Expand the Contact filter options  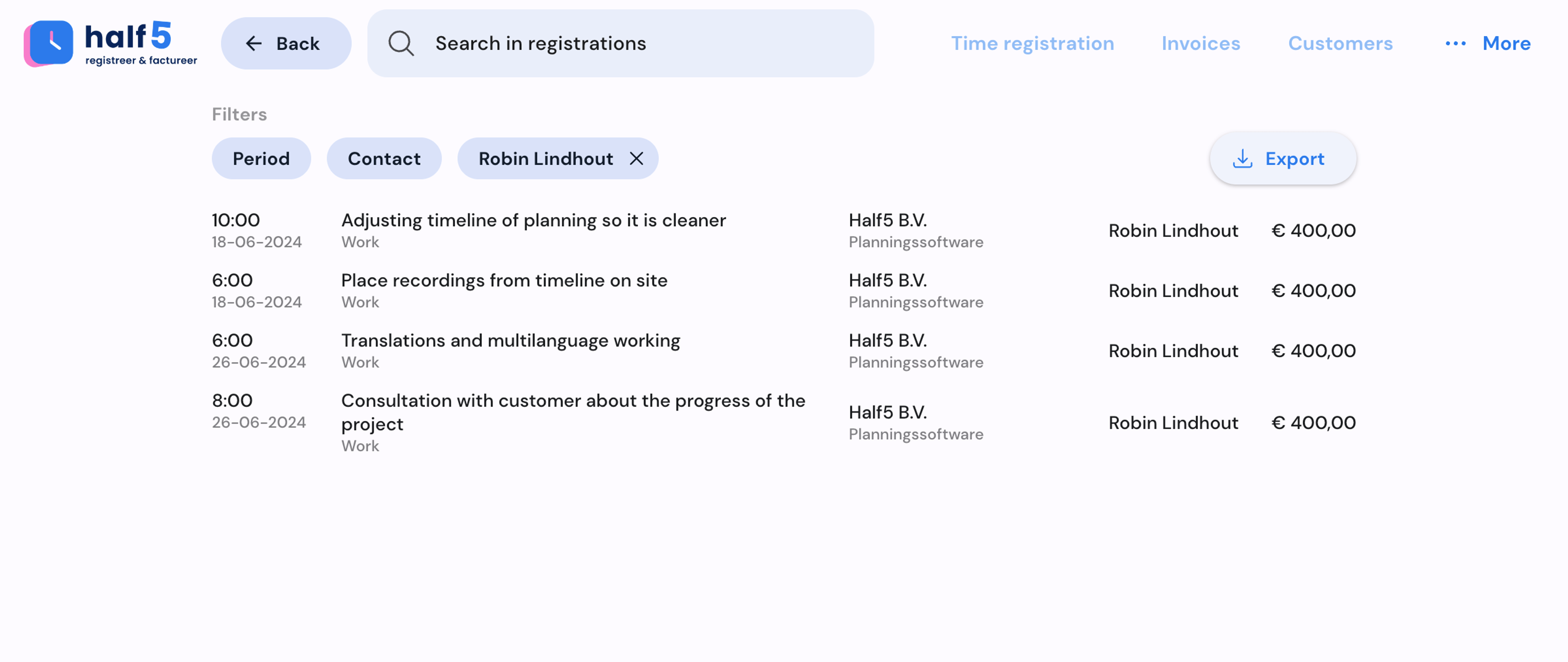(x=384, y=158)
